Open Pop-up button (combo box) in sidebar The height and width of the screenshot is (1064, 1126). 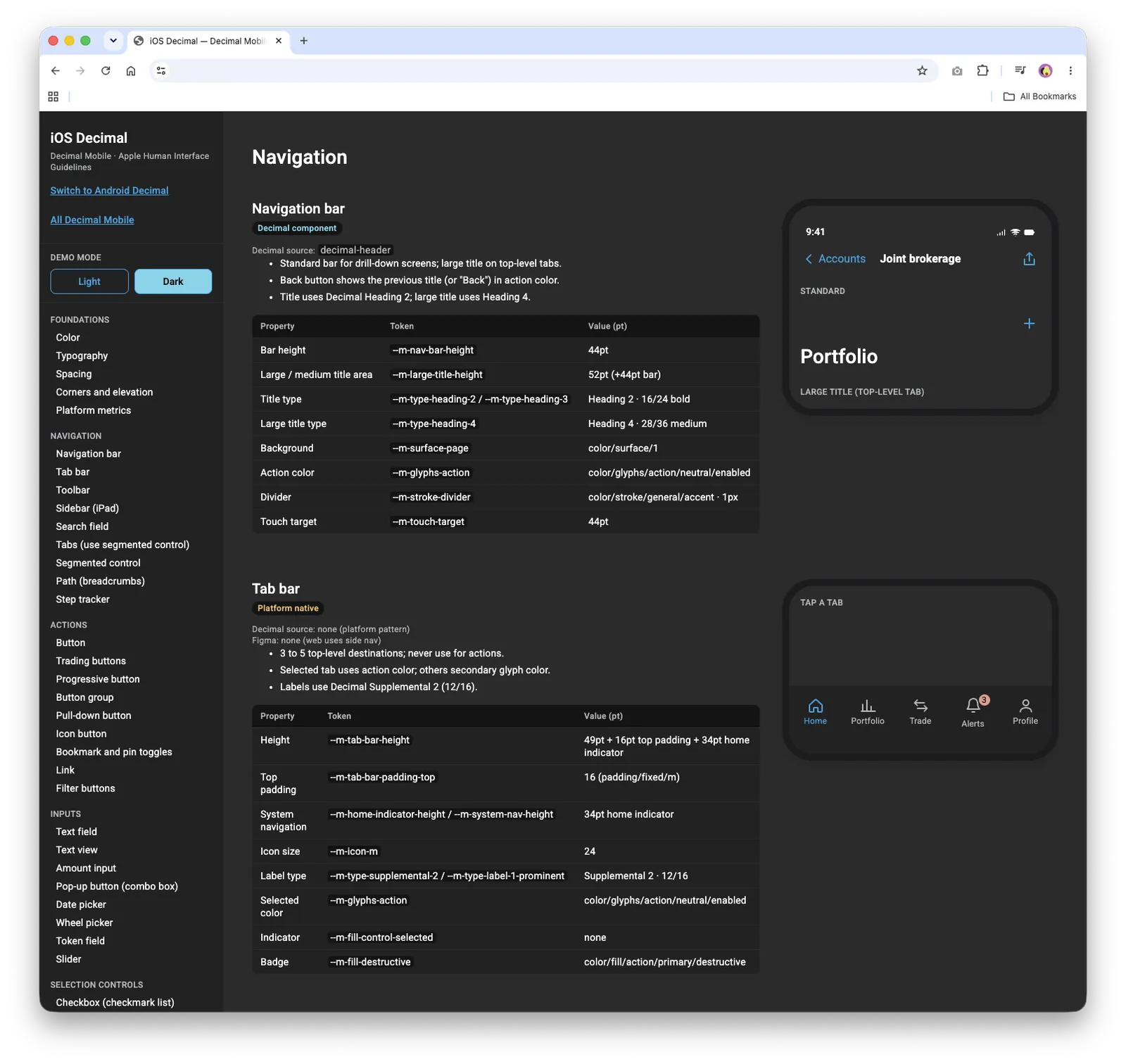(x=117, y=887)
